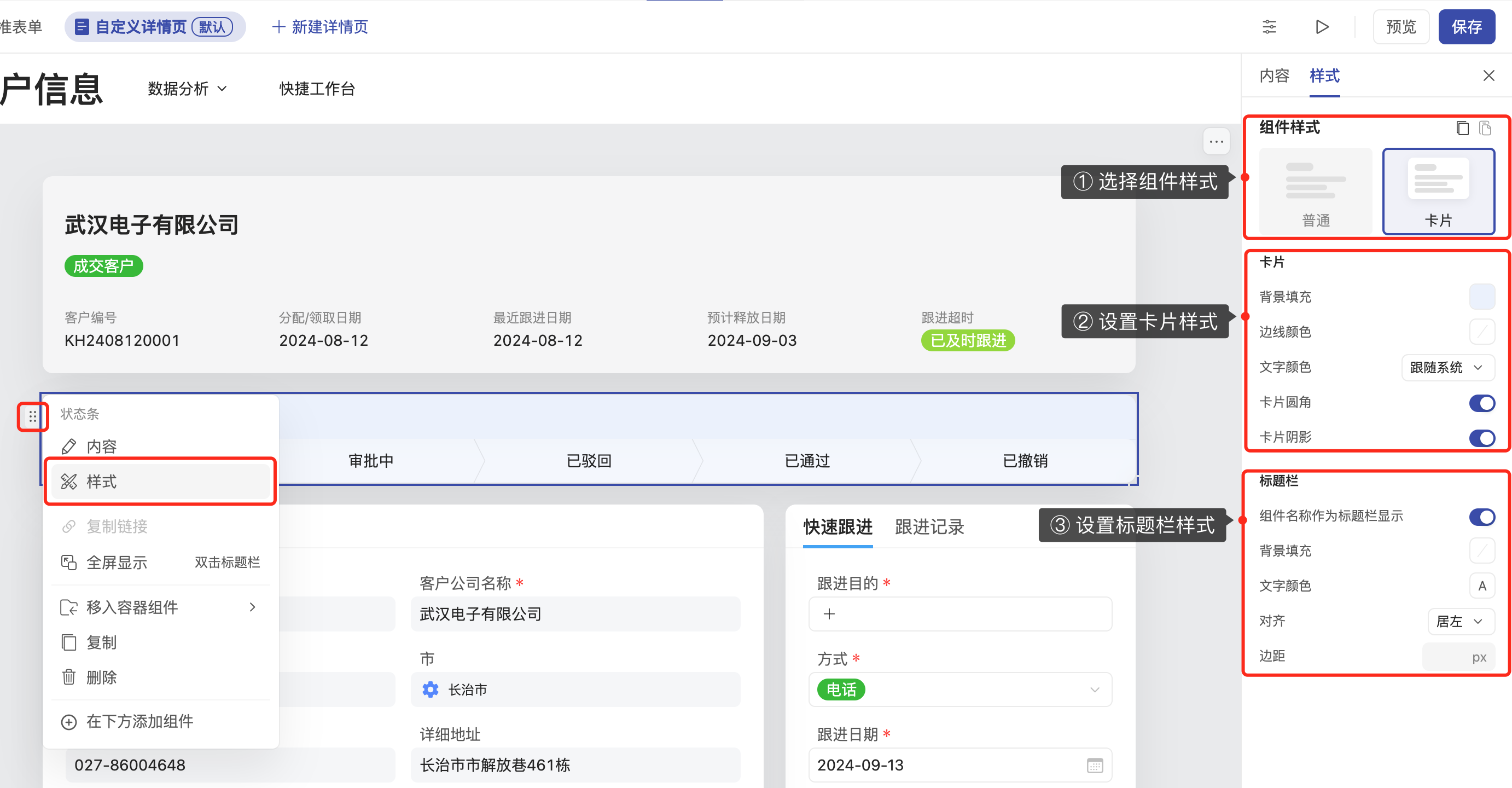Viewport: 1512px width, 788px height.
Task: Click the 成交客户 green tag
Action: tap(103, 266)
